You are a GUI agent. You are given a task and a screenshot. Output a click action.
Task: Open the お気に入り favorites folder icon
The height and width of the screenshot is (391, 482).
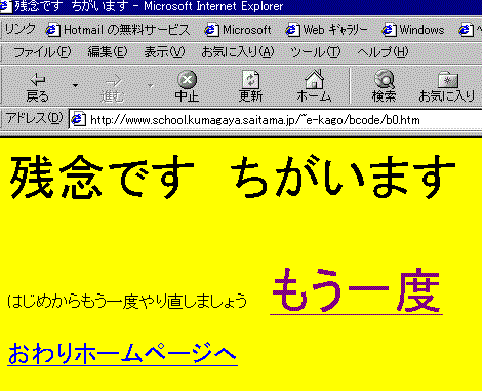pyautogui.click(x=448, y=80)
